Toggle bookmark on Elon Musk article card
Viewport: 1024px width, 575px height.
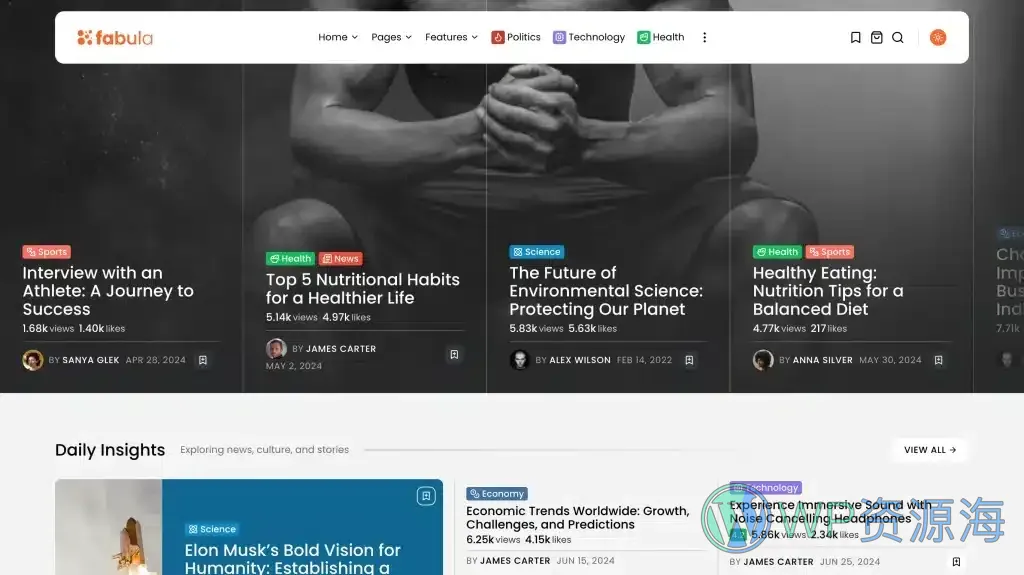[425, 496]
